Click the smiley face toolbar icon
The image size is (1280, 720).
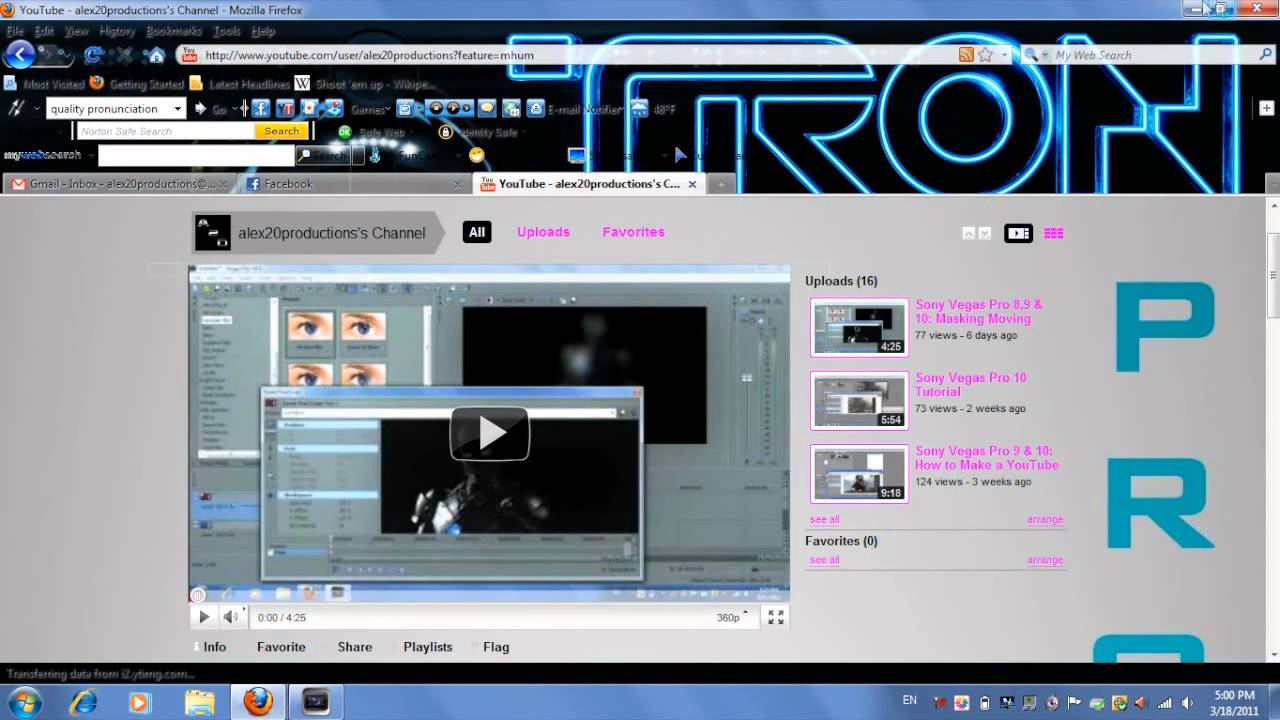tap(476, 155)
